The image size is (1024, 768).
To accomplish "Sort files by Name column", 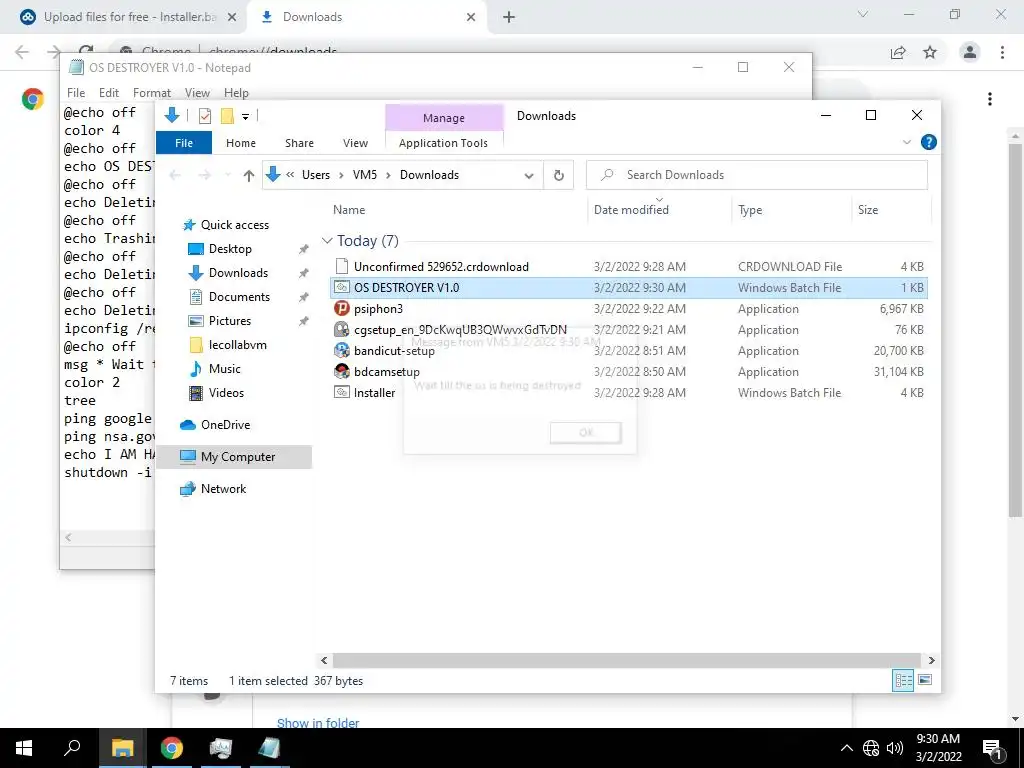I will point(349,210).
